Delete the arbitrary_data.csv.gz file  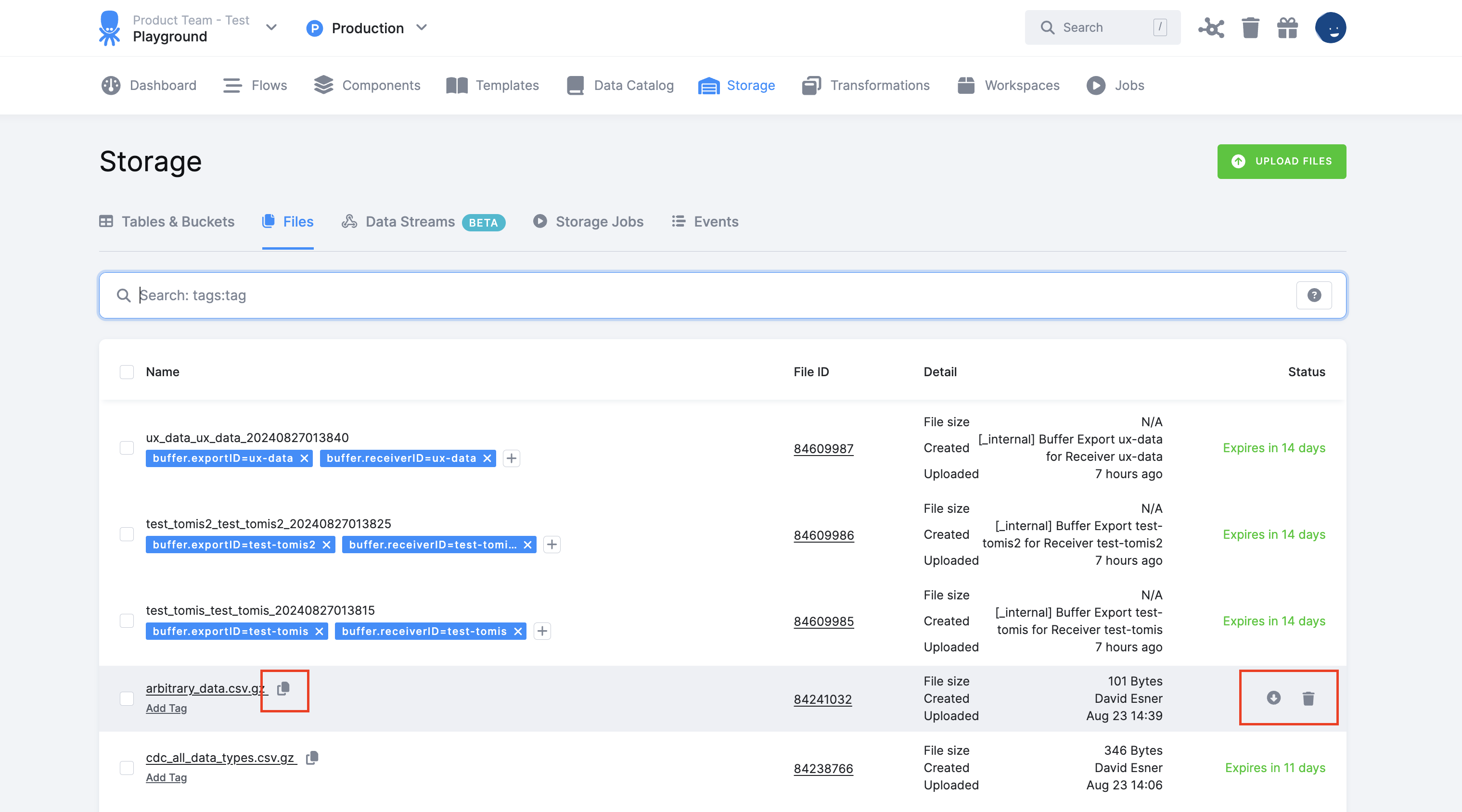tap(1308, 698)
